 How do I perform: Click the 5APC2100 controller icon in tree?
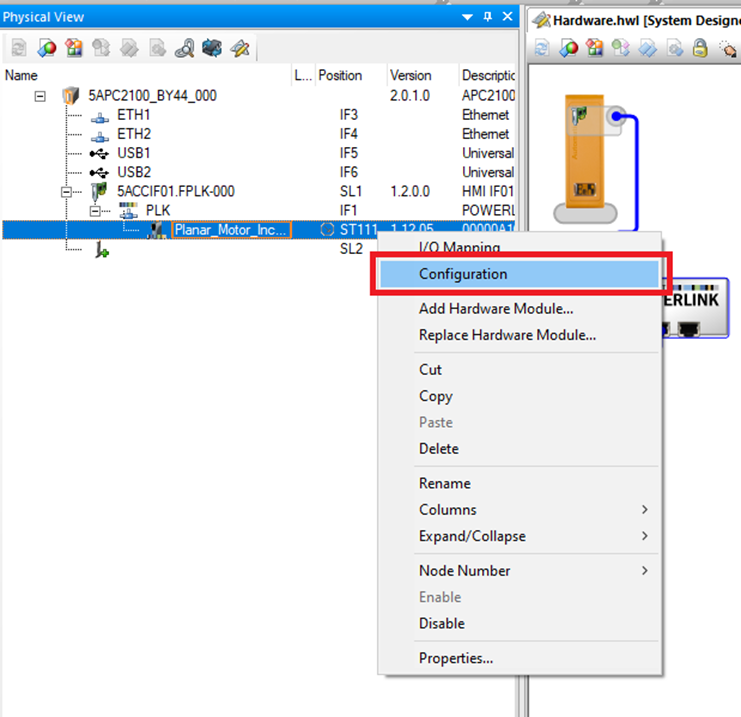[x=70, y=96]
